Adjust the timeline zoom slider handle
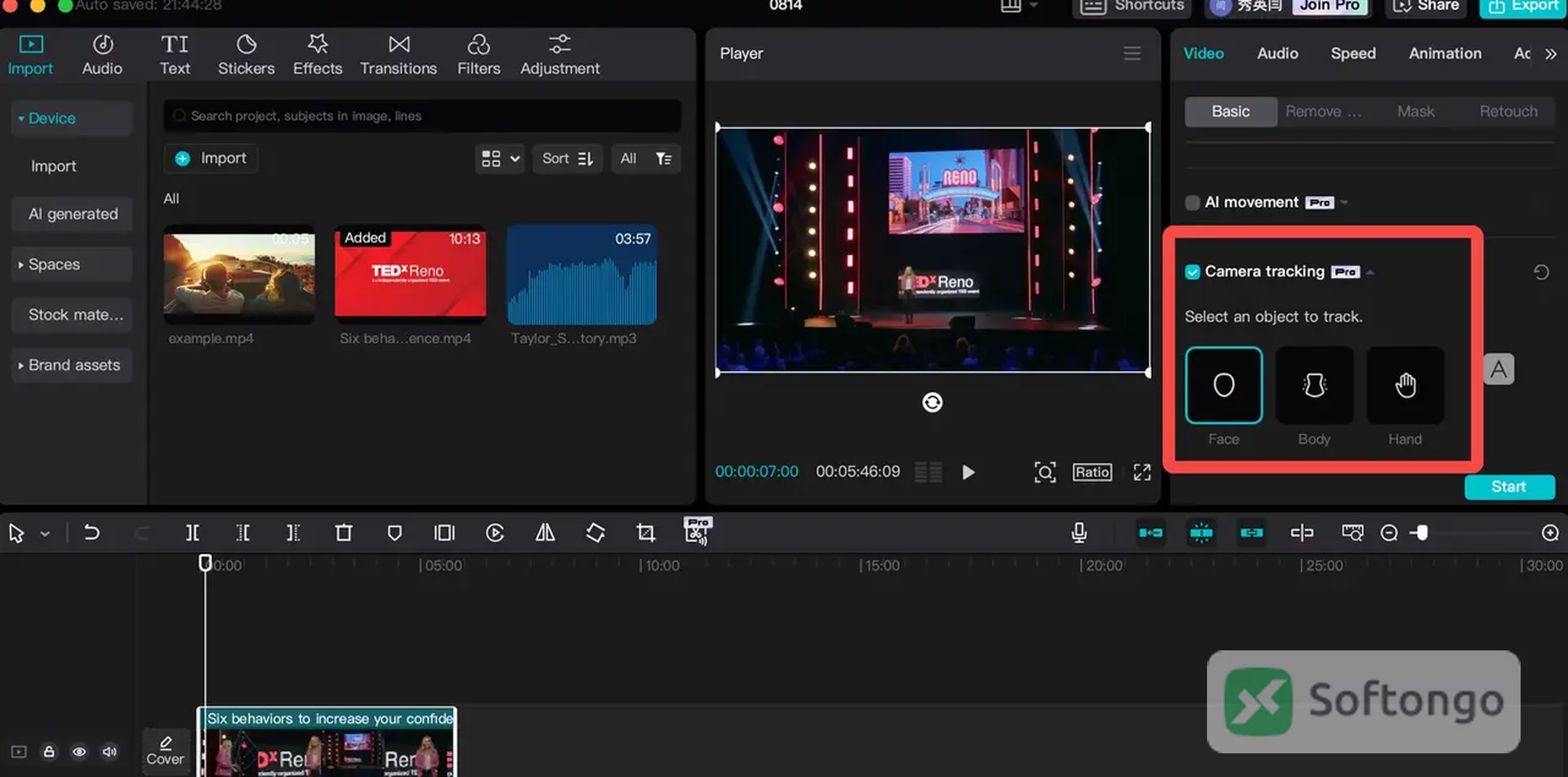 point(1422,533)
